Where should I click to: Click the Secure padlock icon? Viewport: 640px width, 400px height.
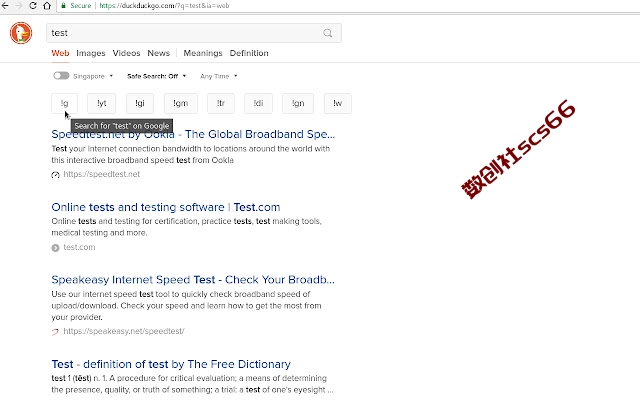point(63,6)
